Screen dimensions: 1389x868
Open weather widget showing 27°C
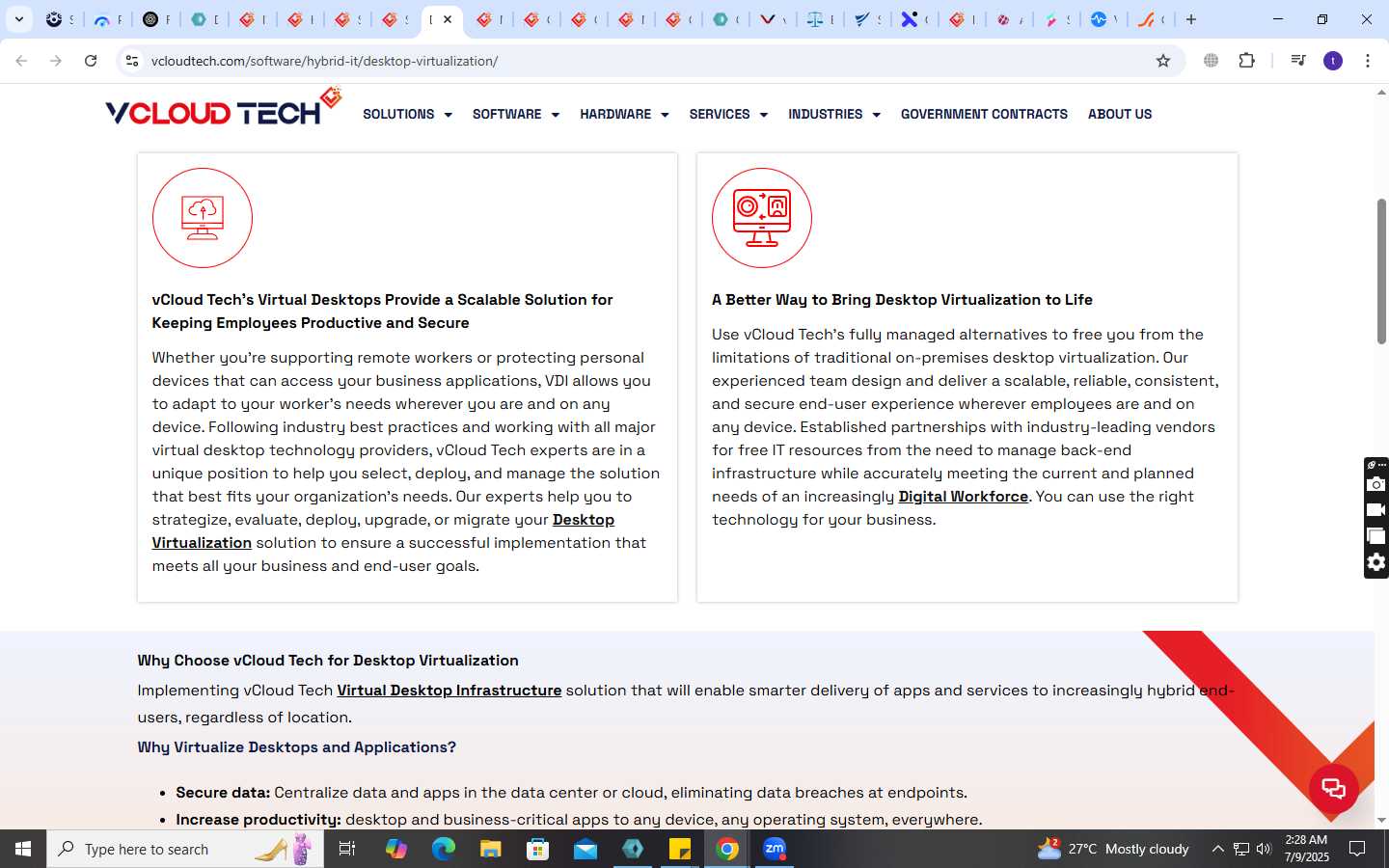[x=1113, y=849]
